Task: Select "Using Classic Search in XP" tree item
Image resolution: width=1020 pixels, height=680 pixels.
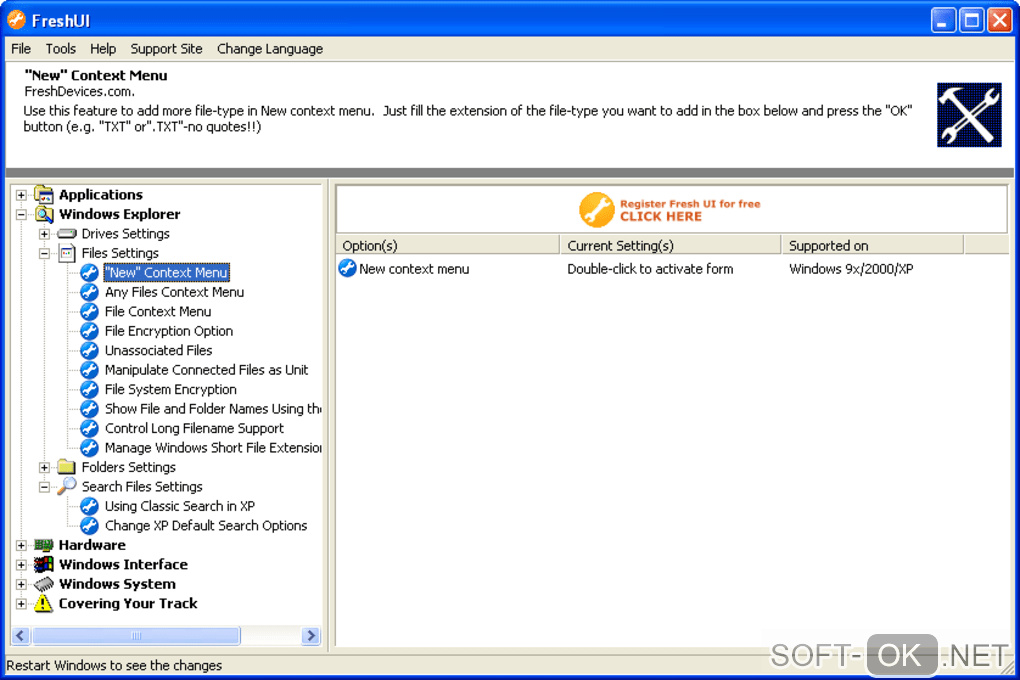Action: click(180, 506)
